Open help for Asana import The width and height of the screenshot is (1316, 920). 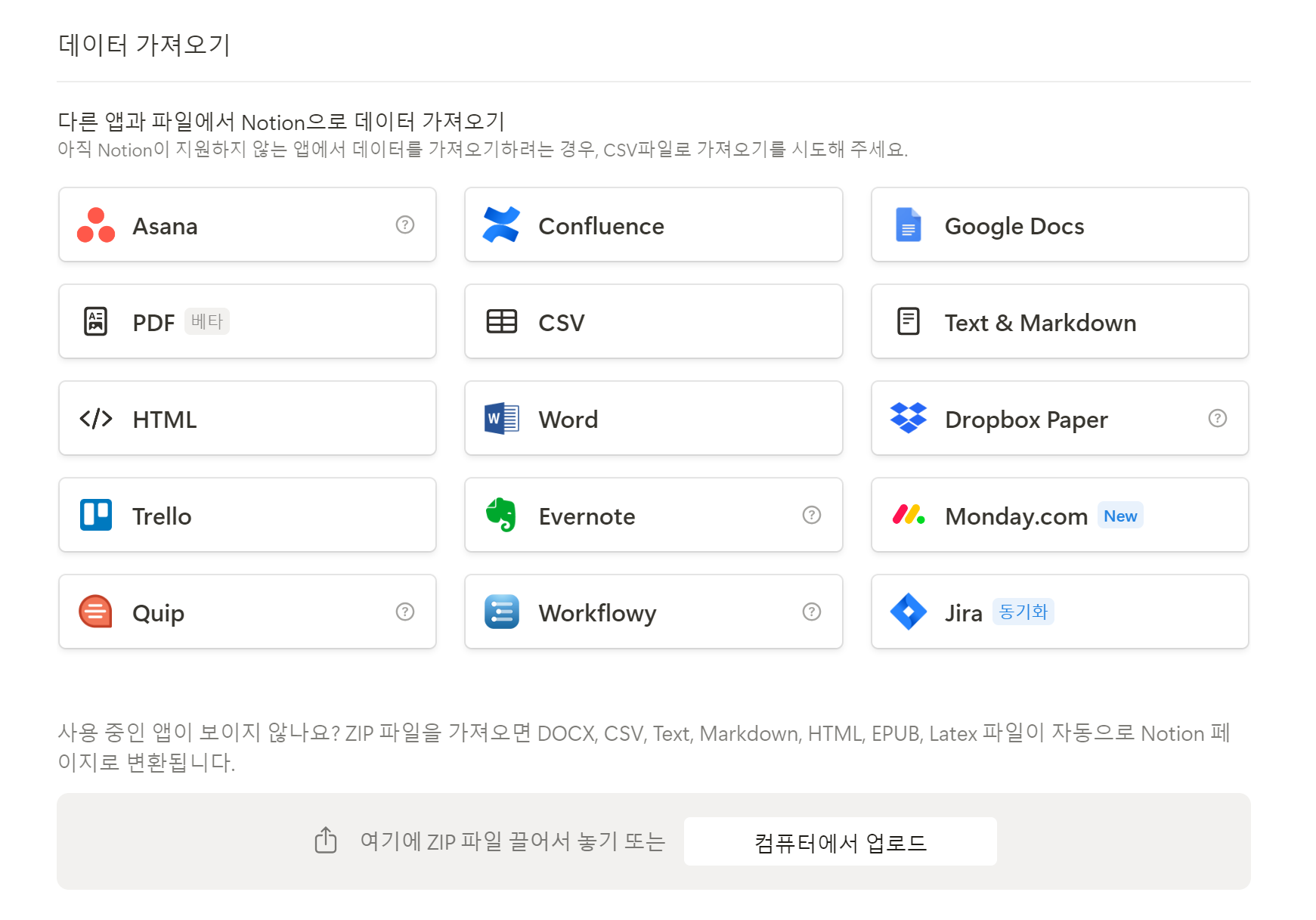click(405, 225)
